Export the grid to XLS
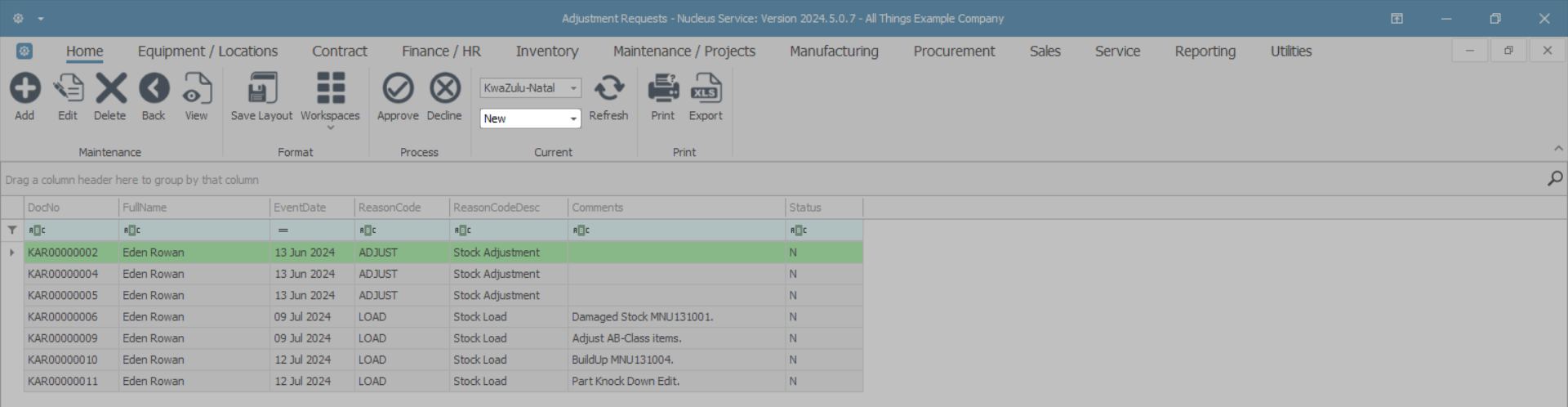The width and height of the screenshot is (1568, 407). 706,88
